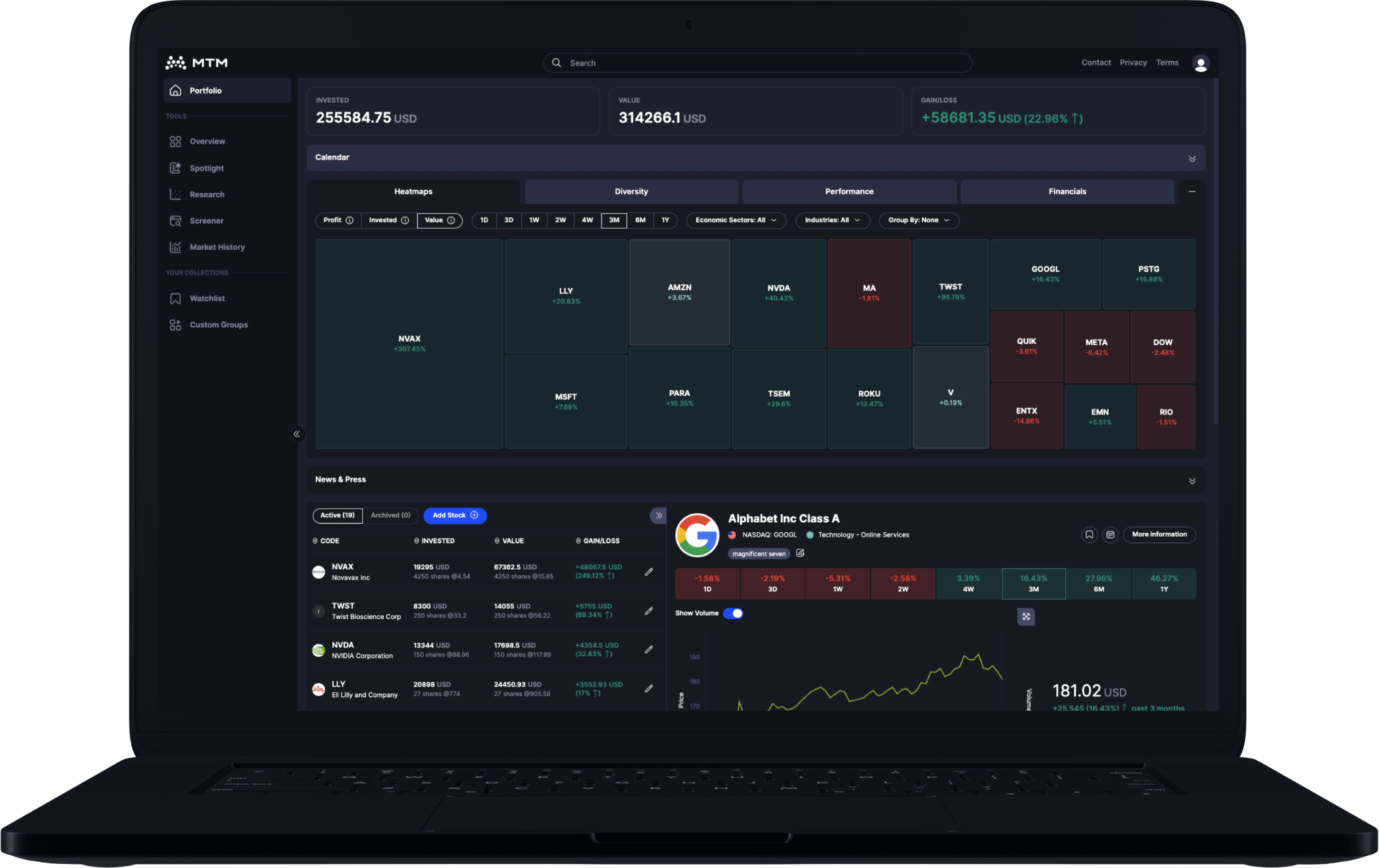Viewport: 1379px width, 868px height.
Task: Edit the magnificent seven tag
Action: pos(800,553)
